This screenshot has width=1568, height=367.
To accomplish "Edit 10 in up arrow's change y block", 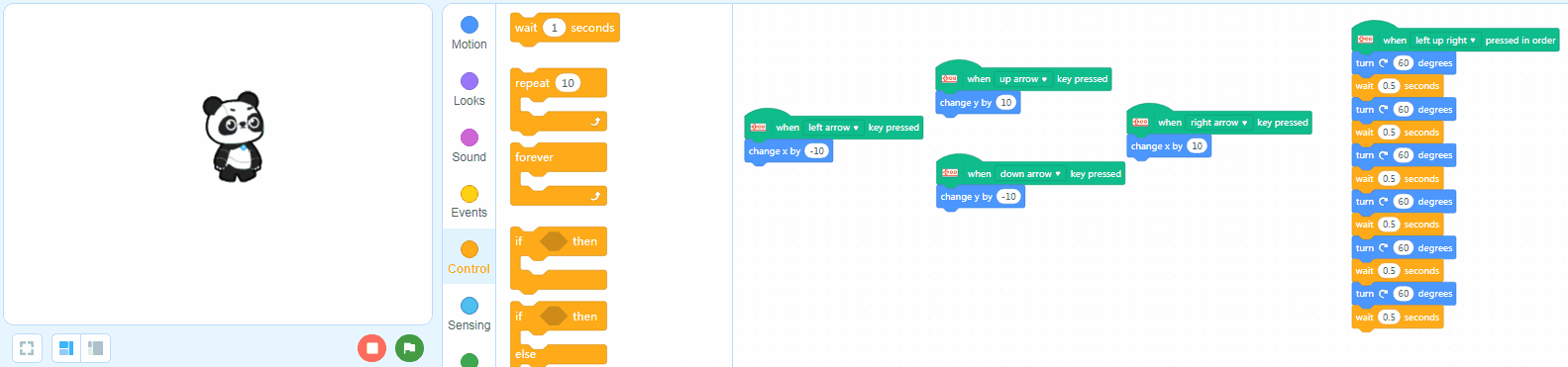I will click(1006, 103).
